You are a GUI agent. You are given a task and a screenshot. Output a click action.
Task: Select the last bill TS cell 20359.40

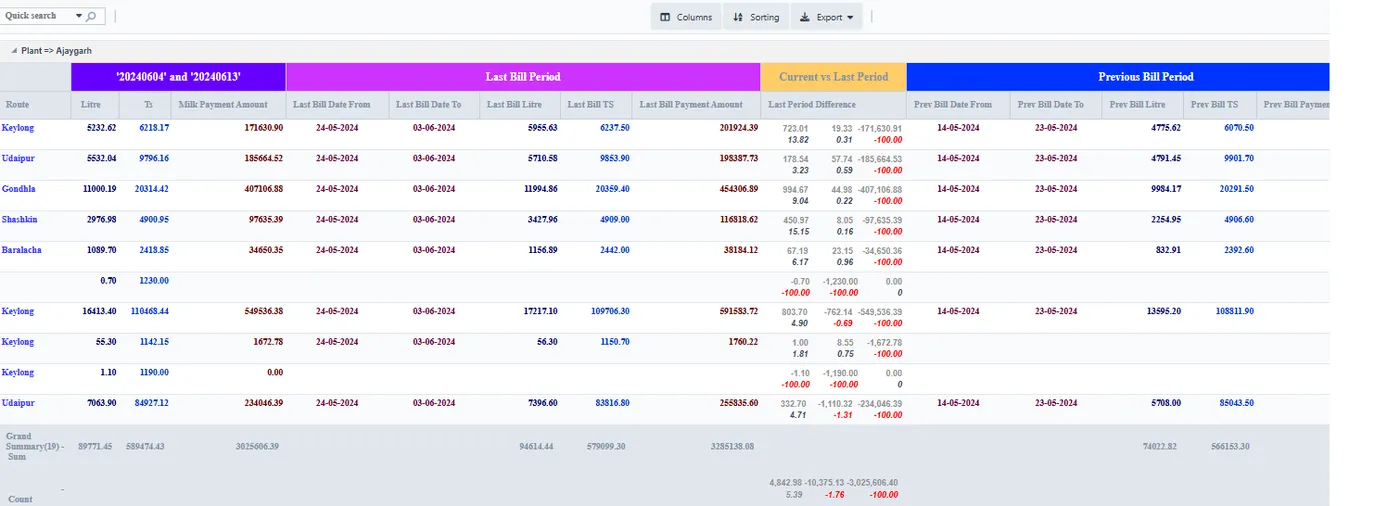point(611,189)
